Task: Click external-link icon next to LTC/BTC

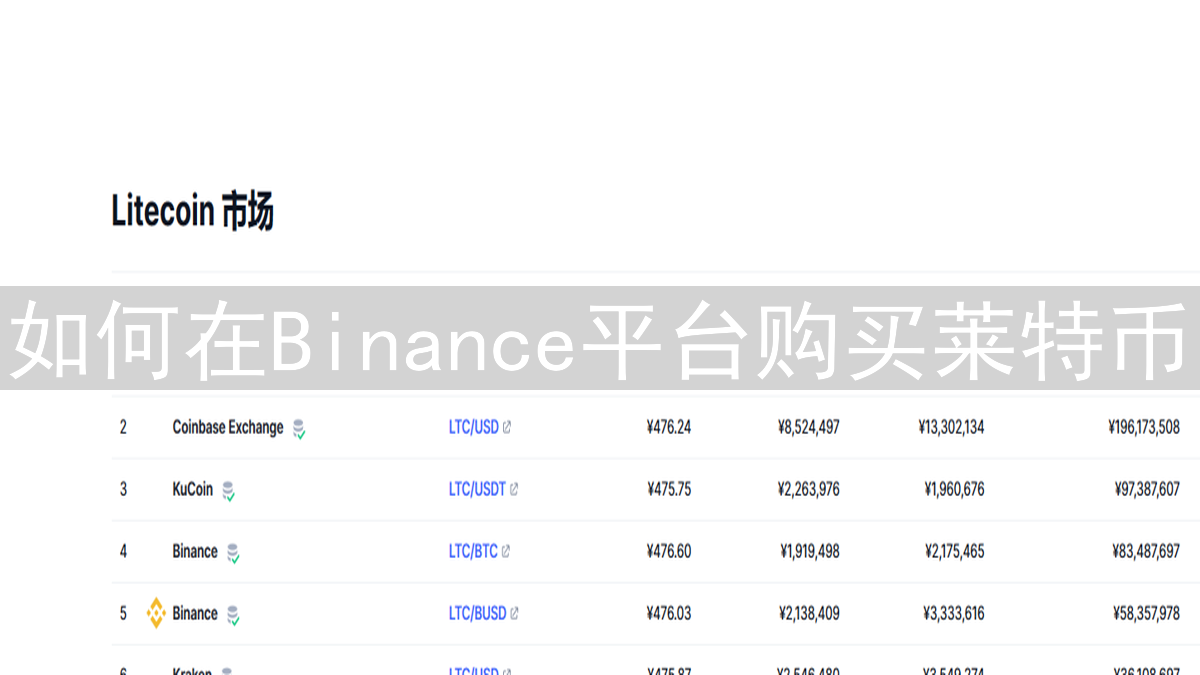Action: (506, 551)
